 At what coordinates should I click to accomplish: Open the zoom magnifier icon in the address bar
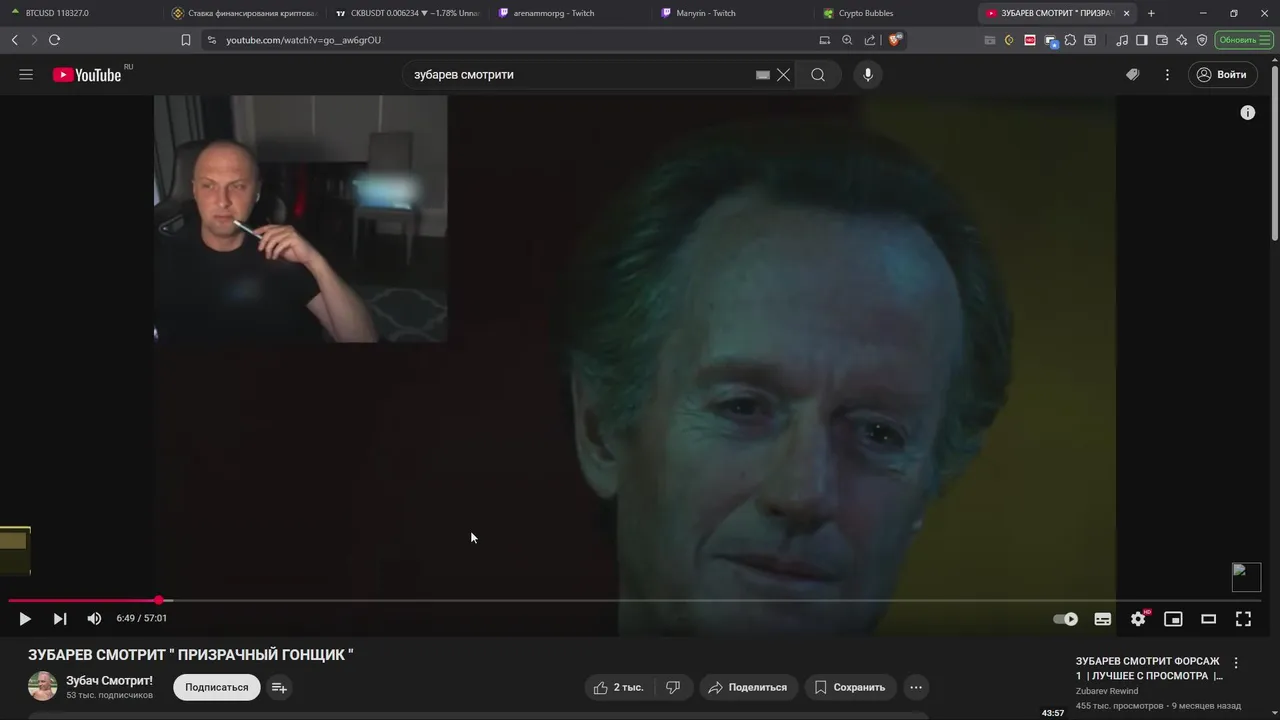[x=847, y=40]
